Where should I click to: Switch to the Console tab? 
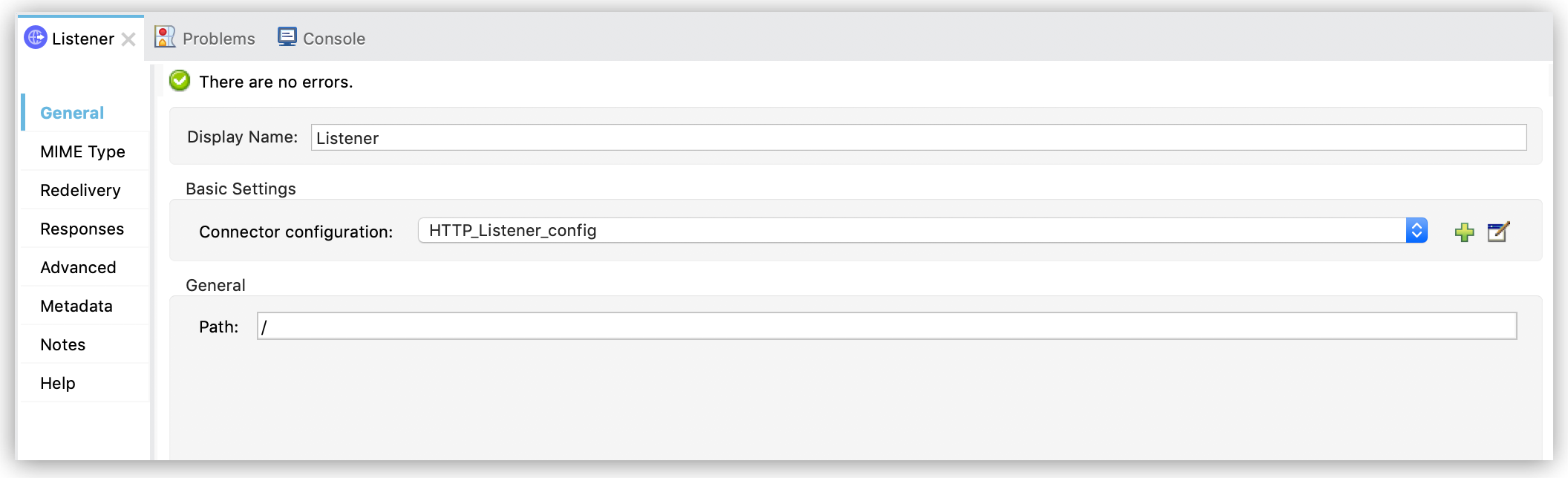322,37
